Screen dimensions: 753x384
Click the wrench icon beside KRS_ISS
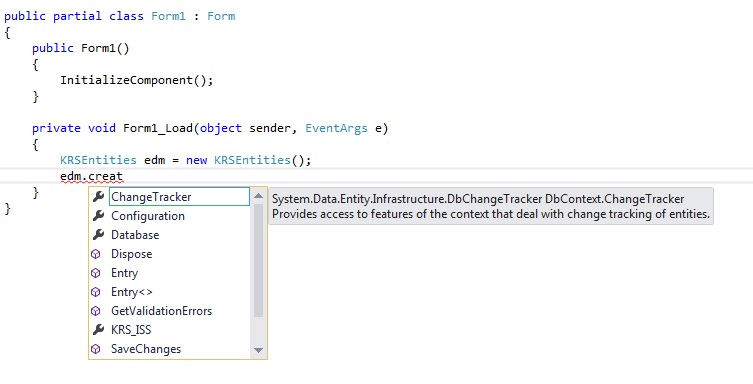(98, 330)
